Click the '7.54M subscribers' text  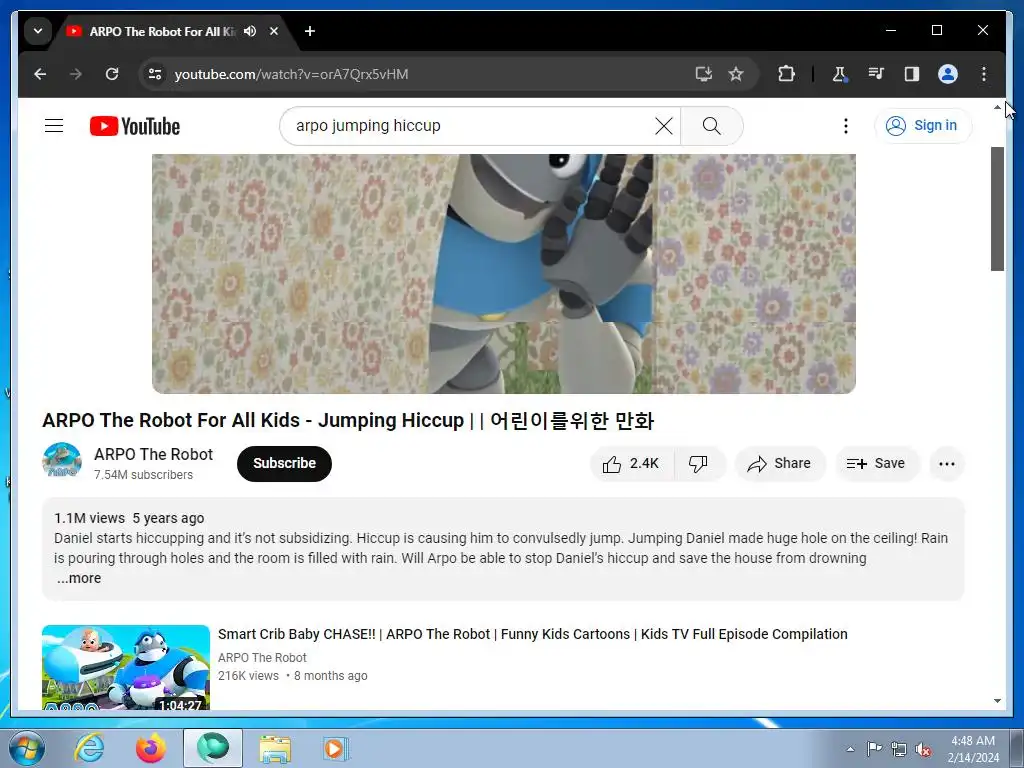coord(144,475)
